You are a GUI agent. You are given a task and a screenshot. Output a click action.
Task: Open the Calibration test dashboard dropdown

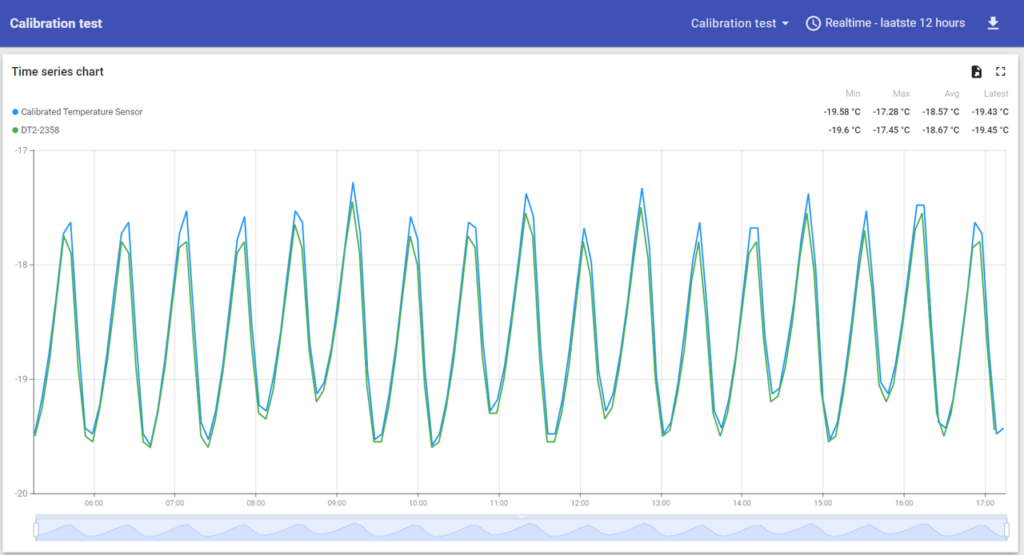[x=740, y=23]
